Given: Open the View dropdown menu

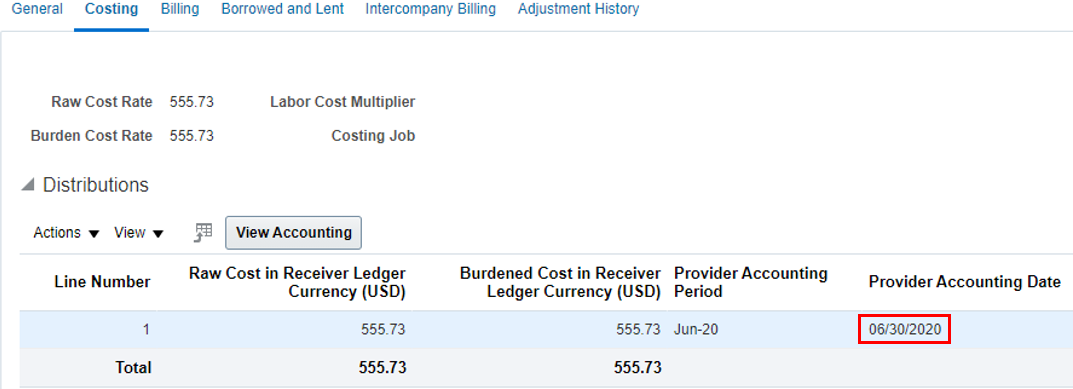Looking at the screenshot, I should click(139, 233).
